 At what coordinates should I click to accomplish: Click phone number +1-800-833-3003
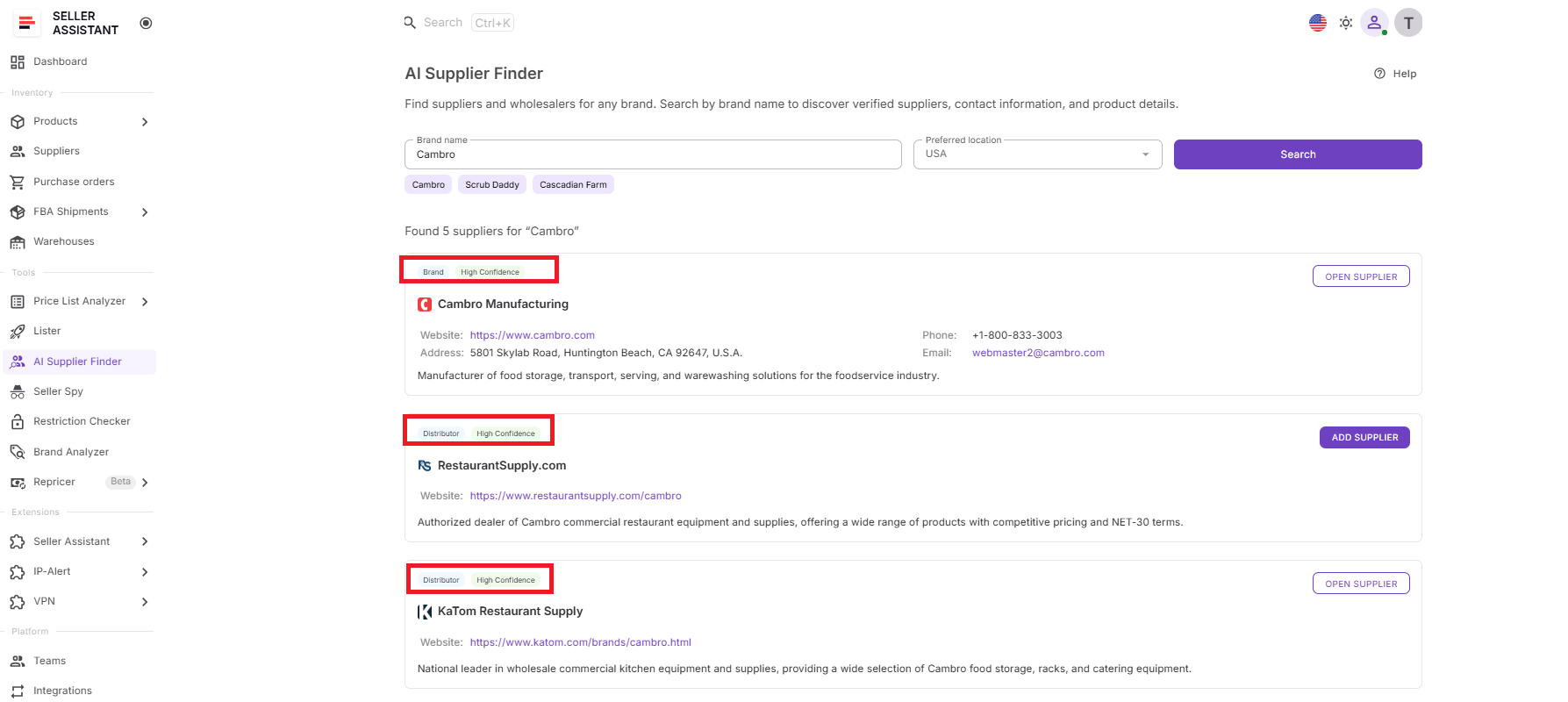pos(1017,335)
